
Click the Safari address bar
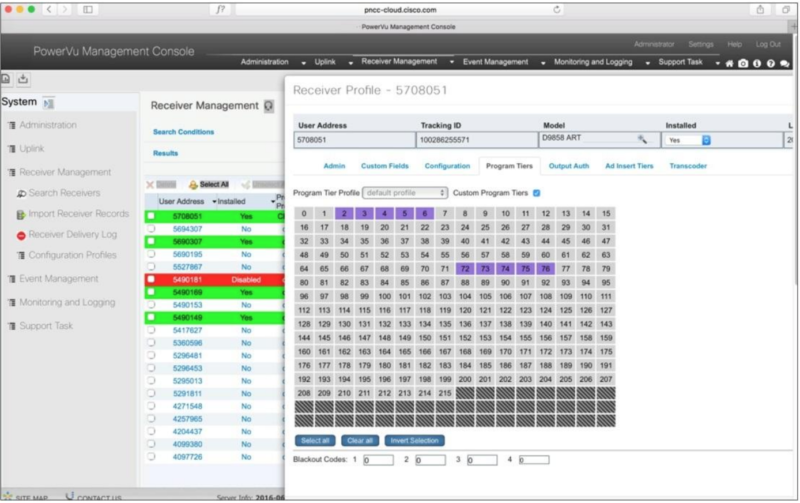click(x=400, y=10)
